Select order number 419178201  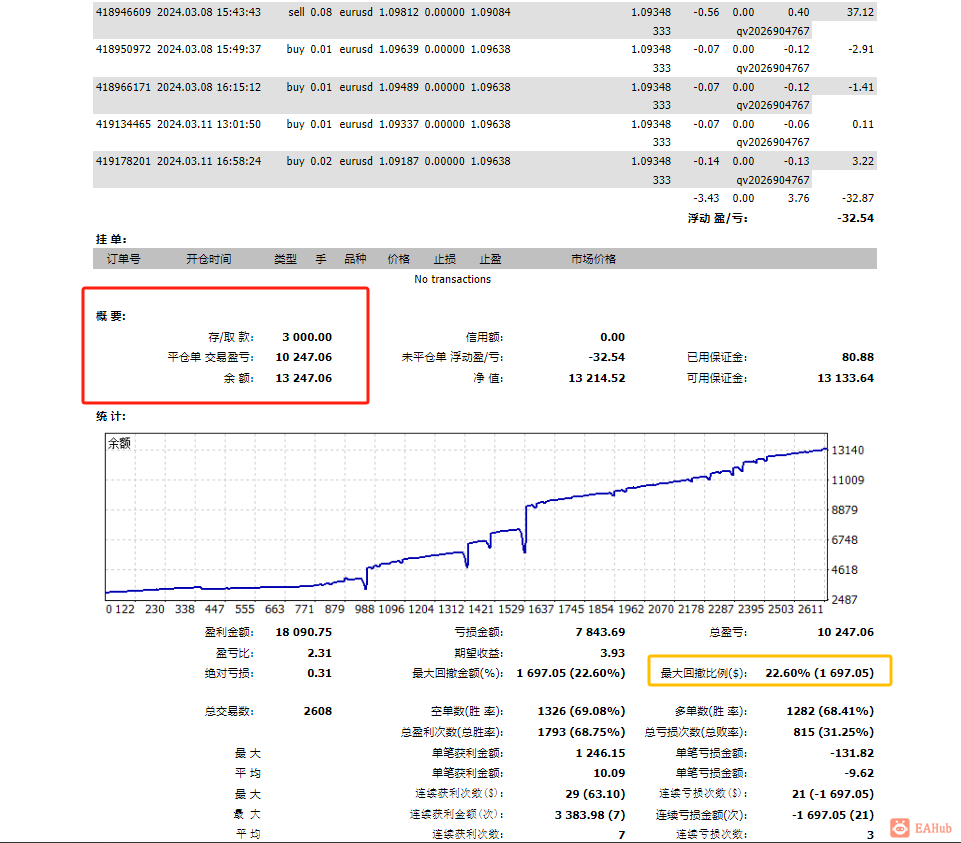coord(123,161)
